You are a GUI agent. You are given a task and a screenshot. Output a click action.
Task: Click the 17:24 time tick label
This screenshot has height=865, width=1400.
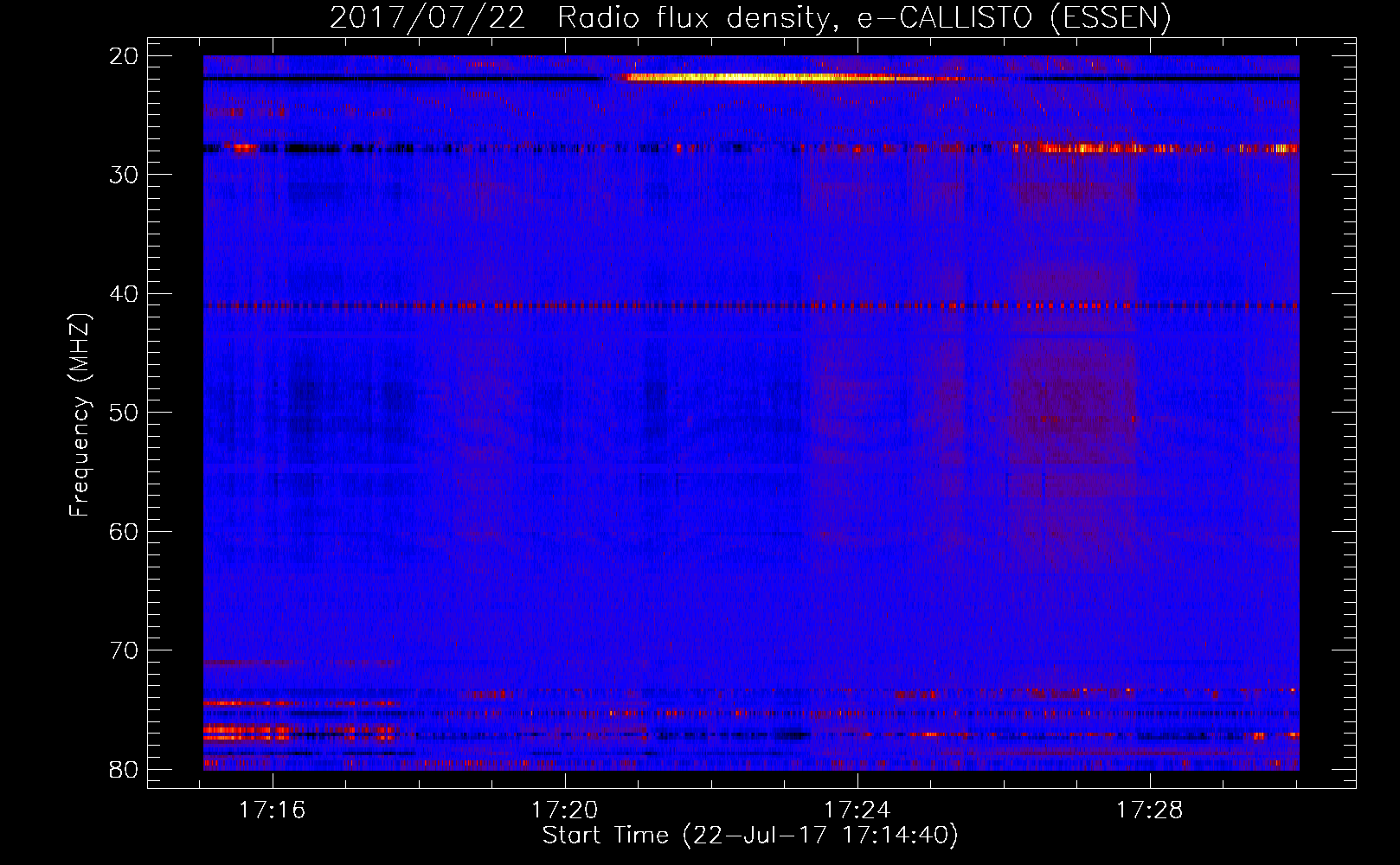[x=857, y=811]
